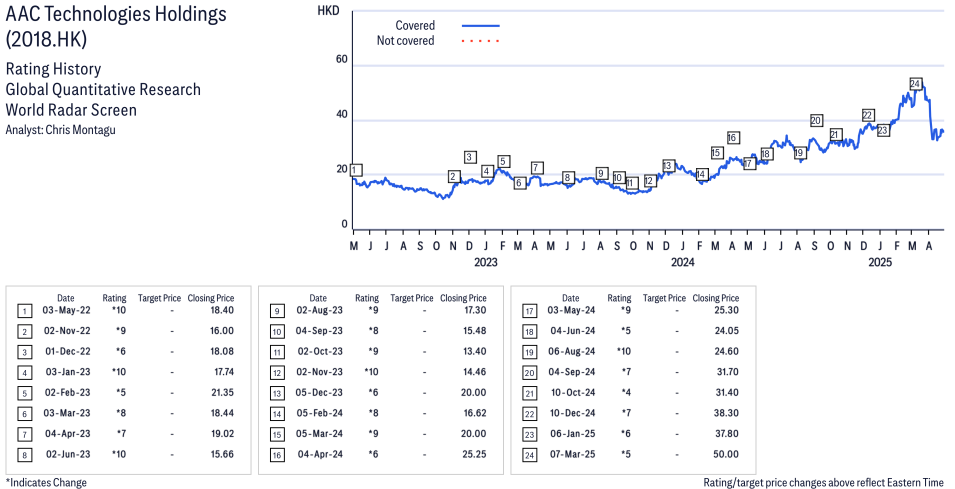Click closing price 21.35
955x489 pixels.
pos(222,393)
